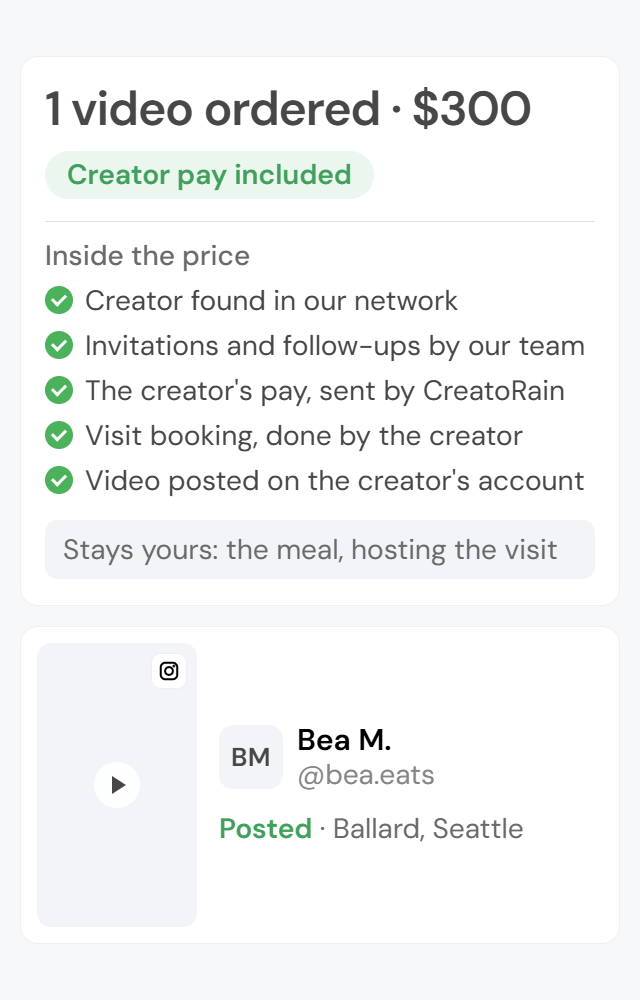Screen dimensions: 640x1000
Task: Open the video thumbnail preview
Action: pos(117,785)
